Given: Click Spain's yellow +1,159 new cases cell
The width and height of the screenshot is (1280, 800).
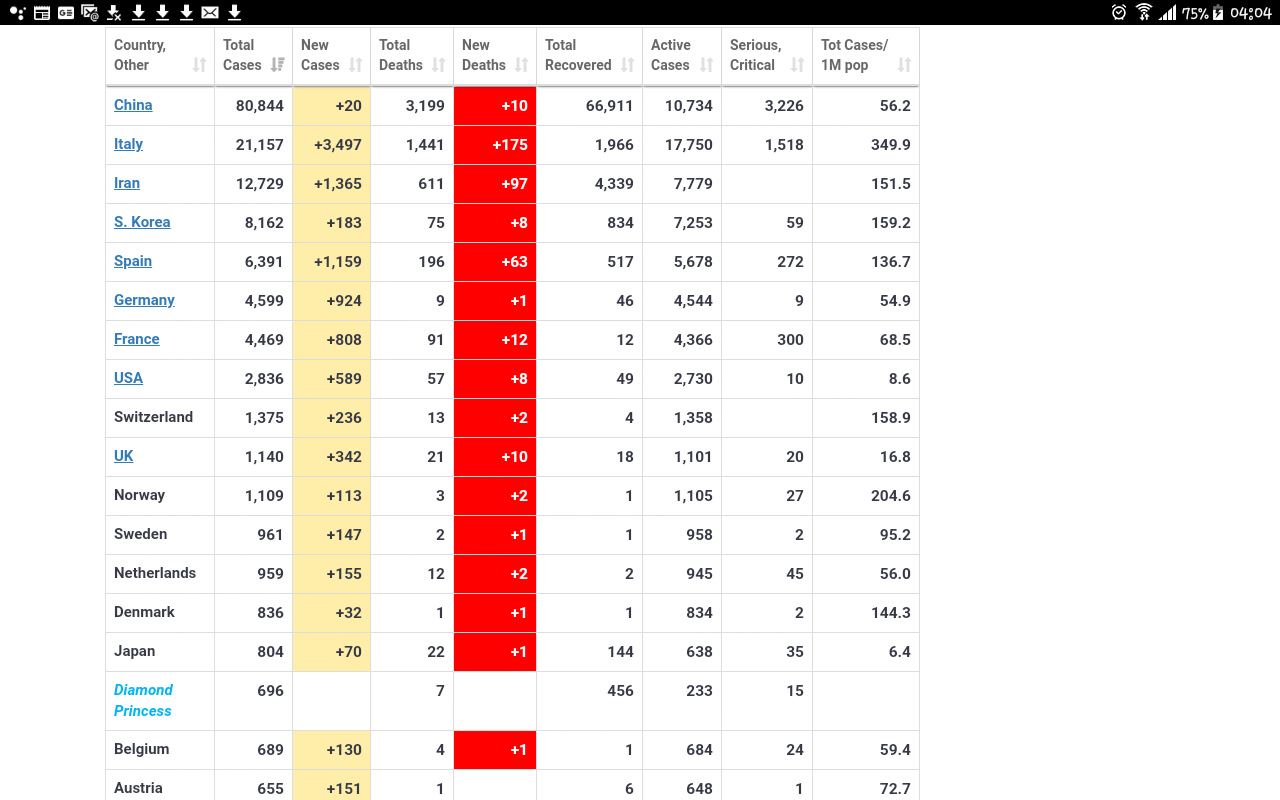Looking at the screenshot, I should click(332, 262).
